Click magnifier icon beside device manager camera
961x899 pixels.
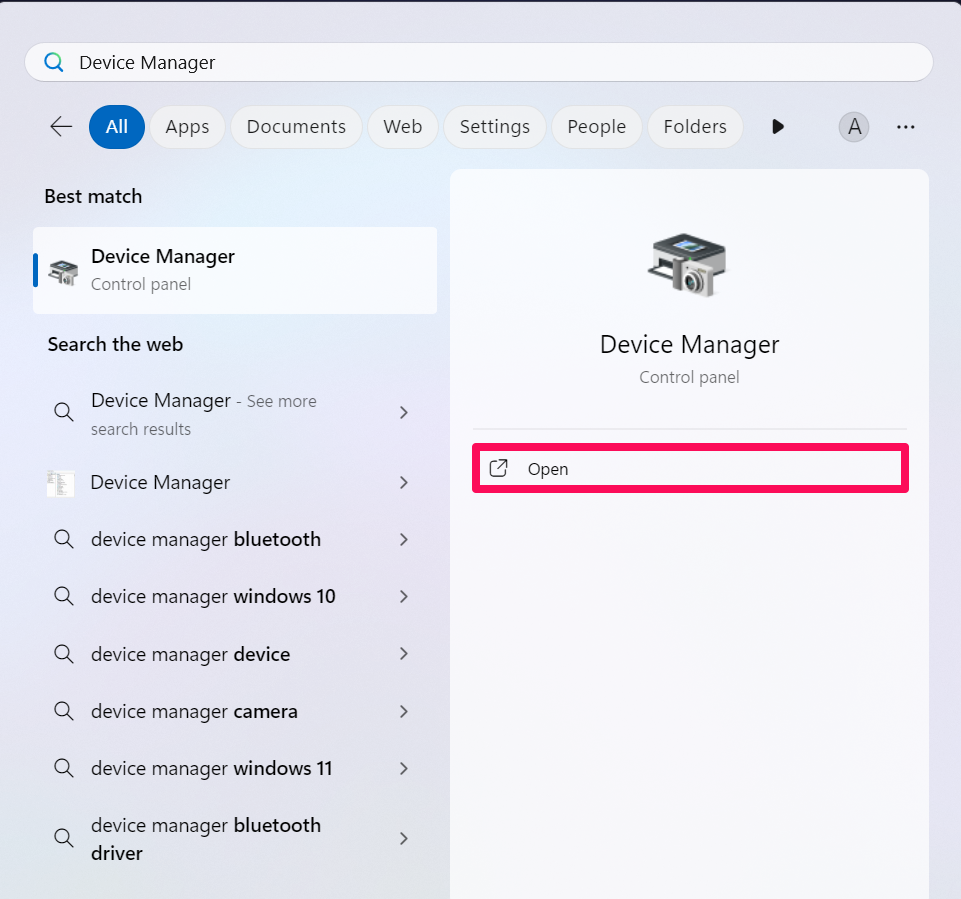(64, 711)
